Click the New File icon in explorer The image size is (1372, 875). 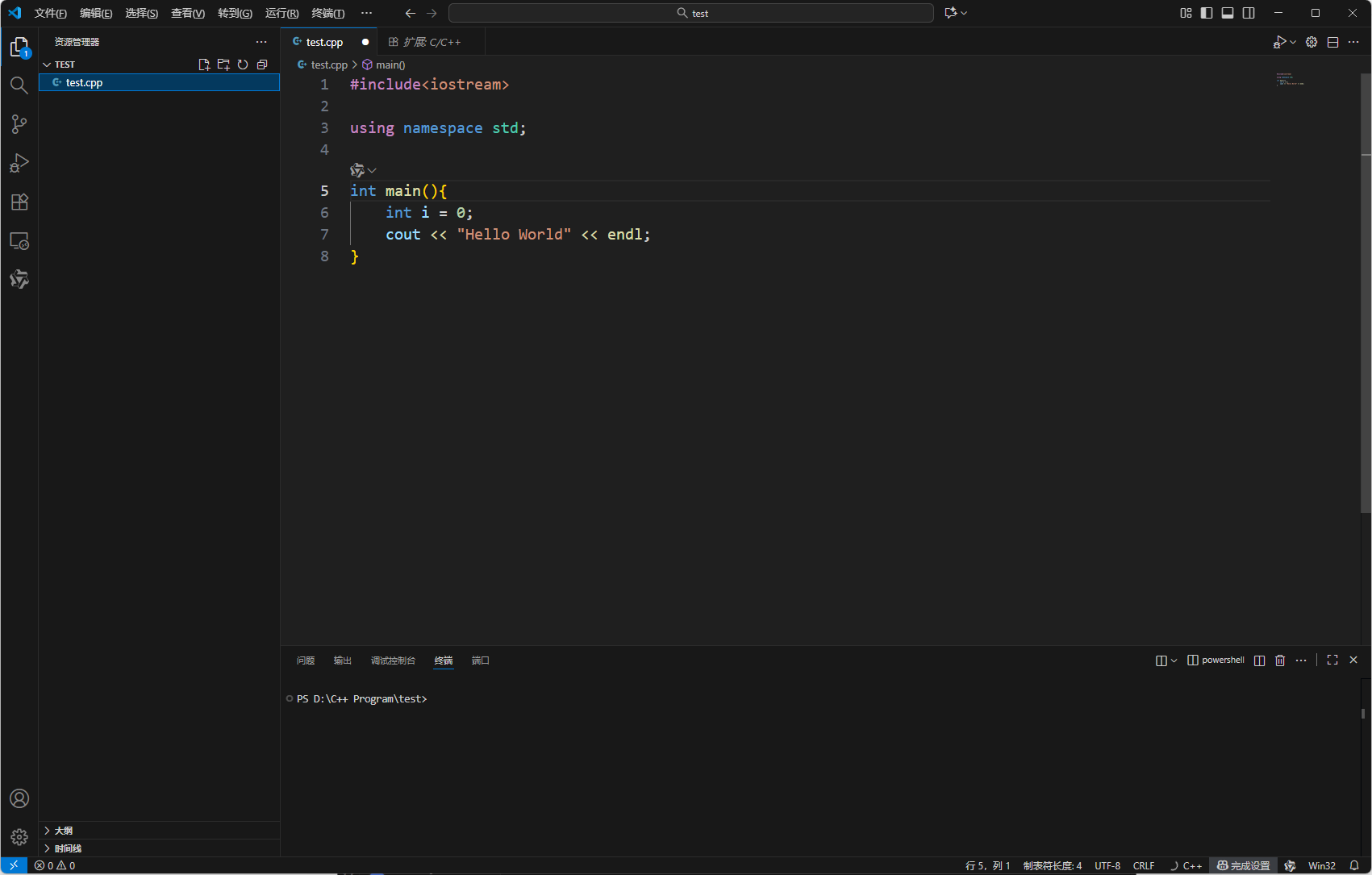(x=204, y=65)
